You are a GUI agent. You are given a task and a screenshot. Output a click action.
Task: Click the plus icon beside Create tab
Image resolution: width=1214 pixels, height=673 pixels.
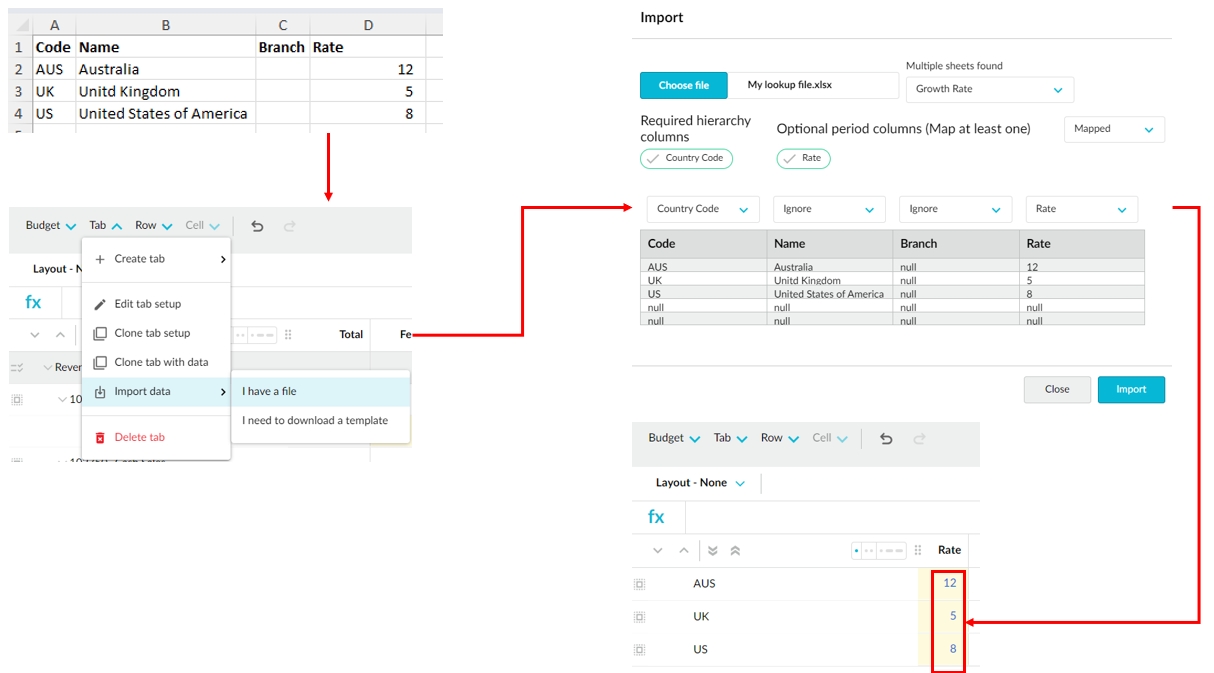[100, 259]
